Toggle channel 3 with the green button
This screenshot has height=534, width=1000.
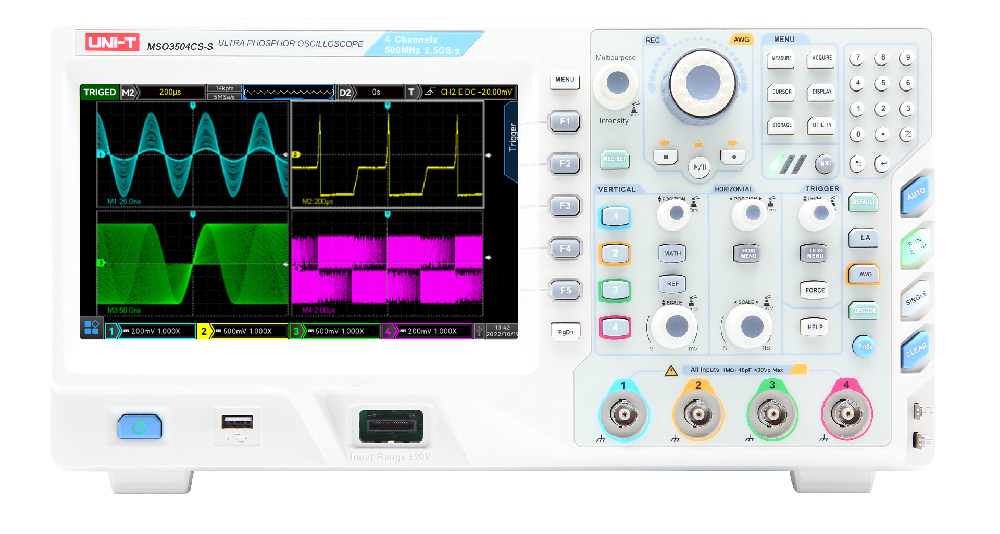click(x=617, y=290)
